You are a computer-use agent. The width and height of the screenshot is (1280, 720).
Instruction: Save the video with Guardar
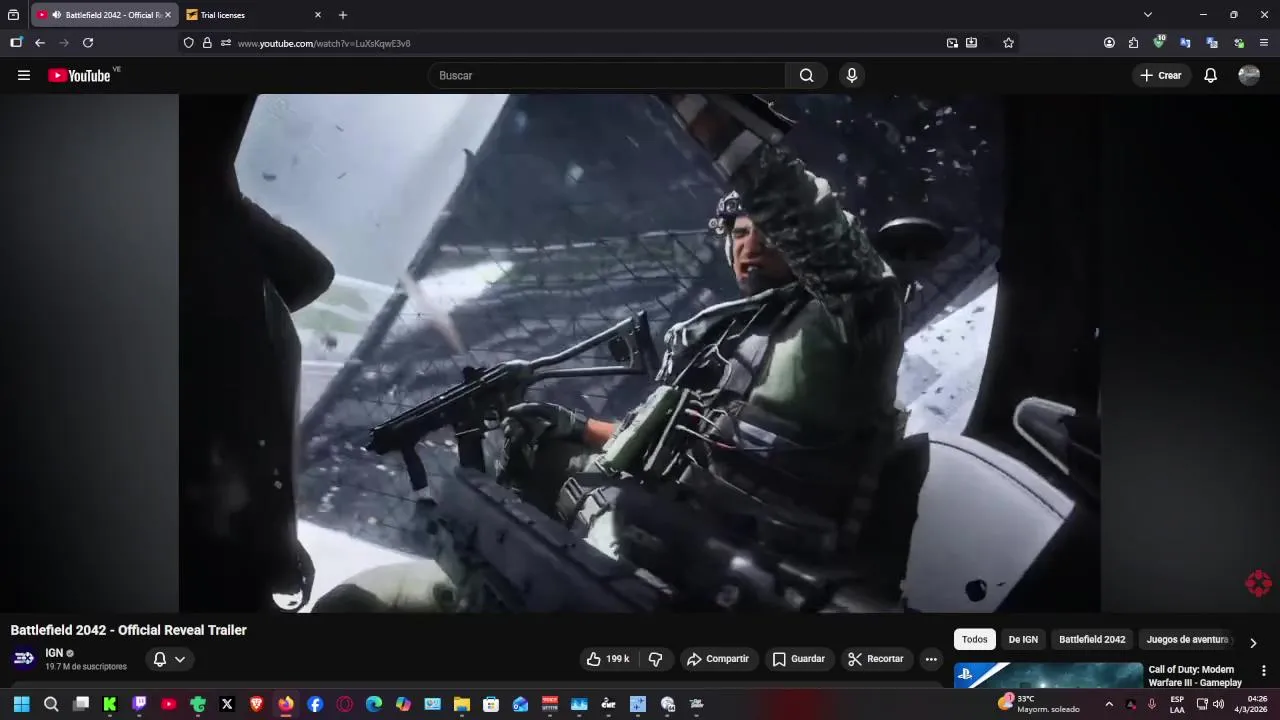click(x=798, y=659)
